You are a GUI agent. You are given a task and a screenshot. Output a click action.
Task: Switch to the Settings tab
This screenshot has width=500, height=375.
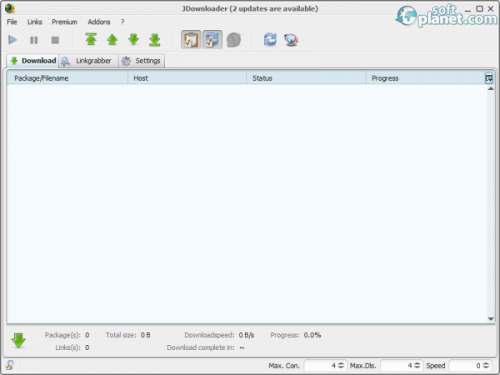coord(142,61)
